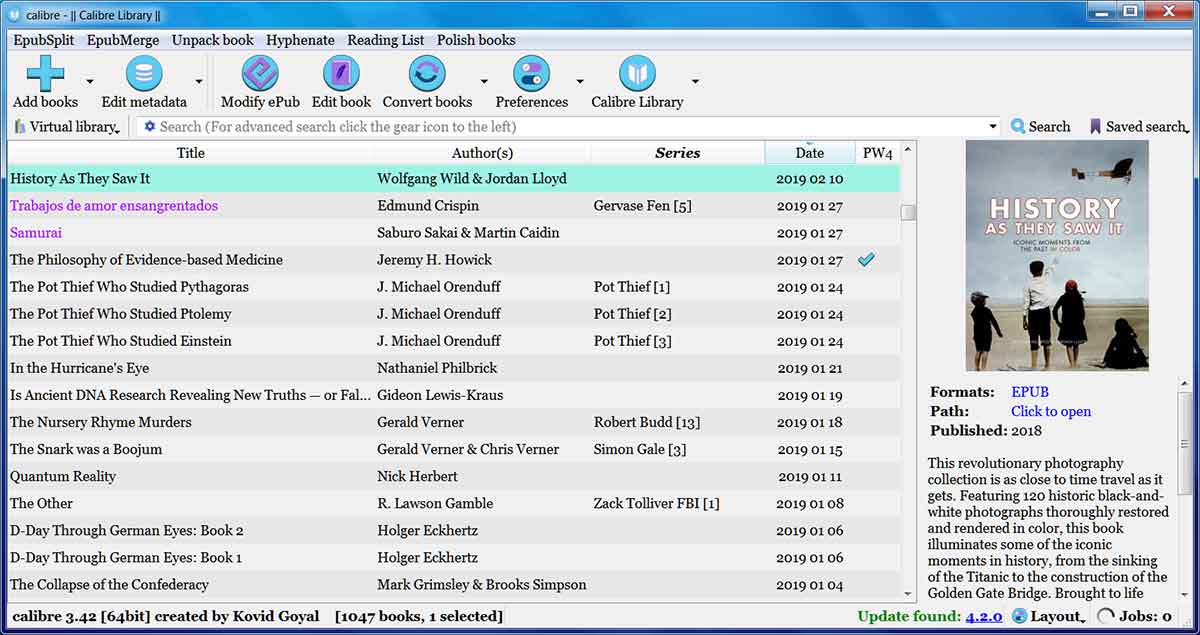Select 'D-Day Through German Eyes: Book 1'
Screen dimensions: 1200x635
(x=126, y=557)
